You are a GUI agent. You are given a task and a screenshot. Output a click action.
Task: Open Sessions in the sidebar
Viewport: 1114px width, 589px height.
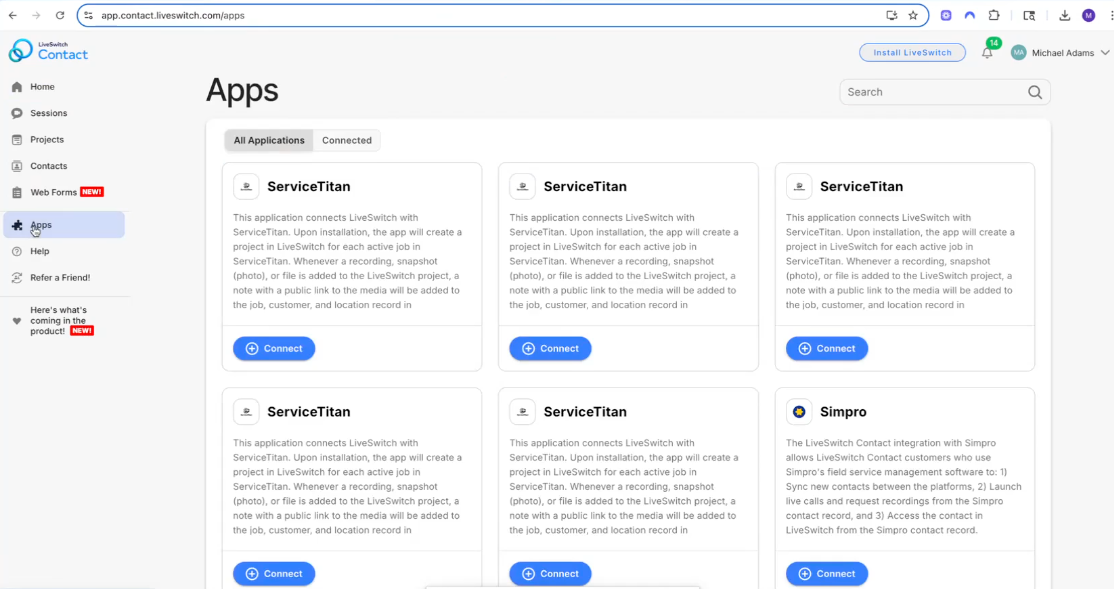(48, 113)
